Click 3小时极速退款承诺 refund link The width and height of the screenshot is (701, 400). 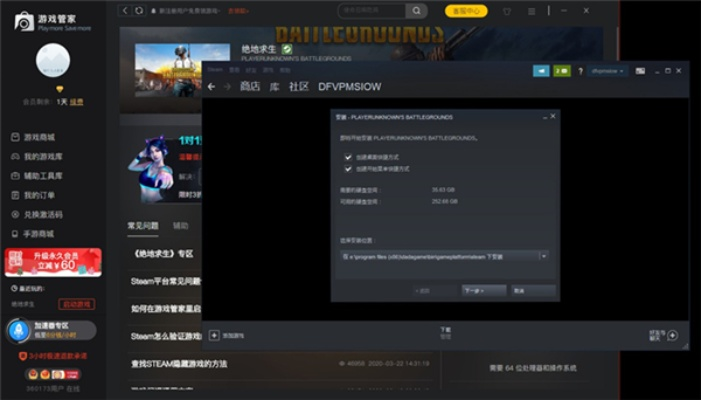53,356
